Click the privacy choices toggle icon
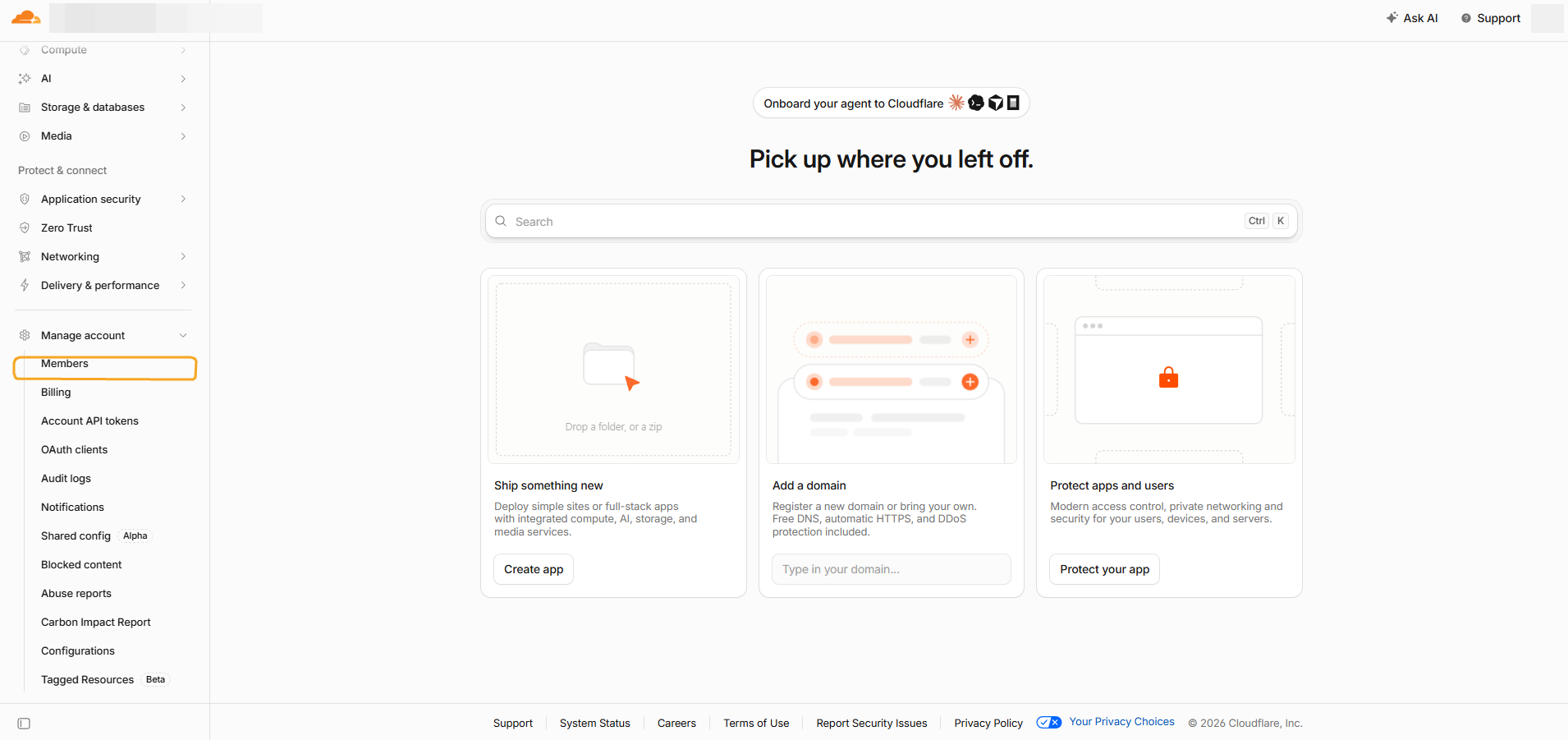 1049,722
